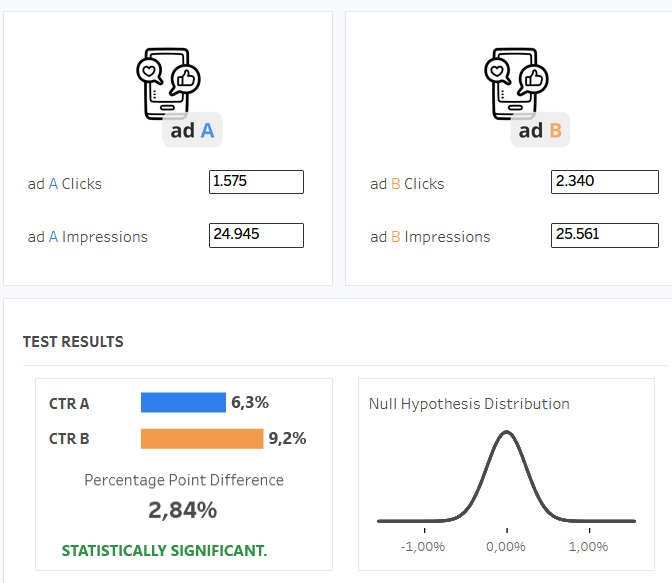Click the ad B label badge
672x583 pixels.
(x=540, y=130)
